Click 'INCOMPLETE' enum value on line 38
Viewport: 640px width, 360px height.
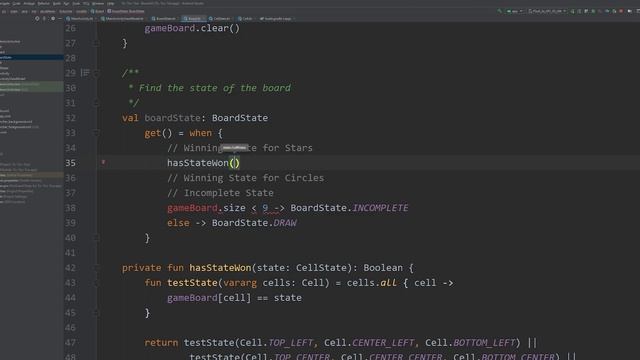tap(380, 208)
